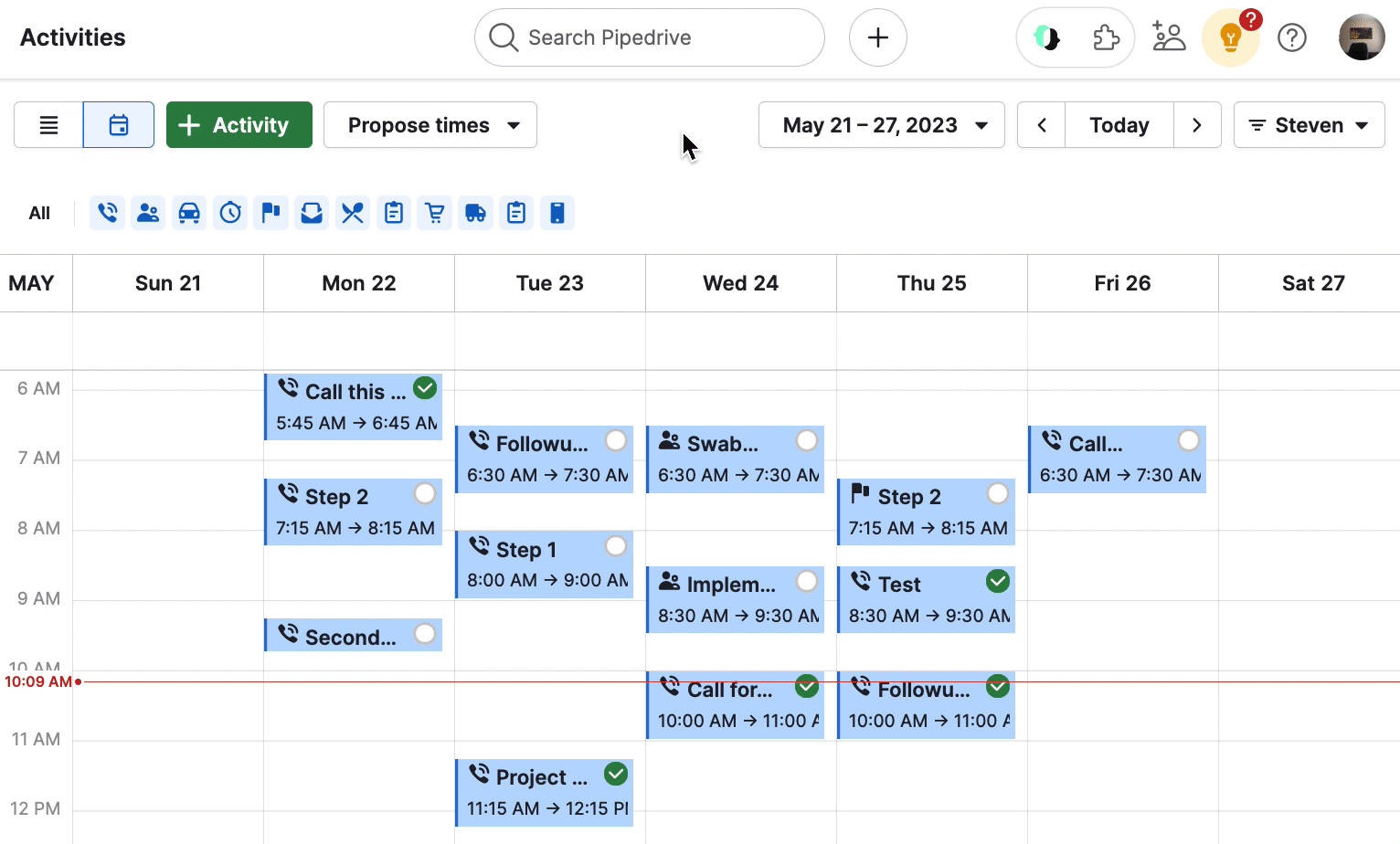Create a new Activity
The image size is (1400, 844).
pos(239,124)
